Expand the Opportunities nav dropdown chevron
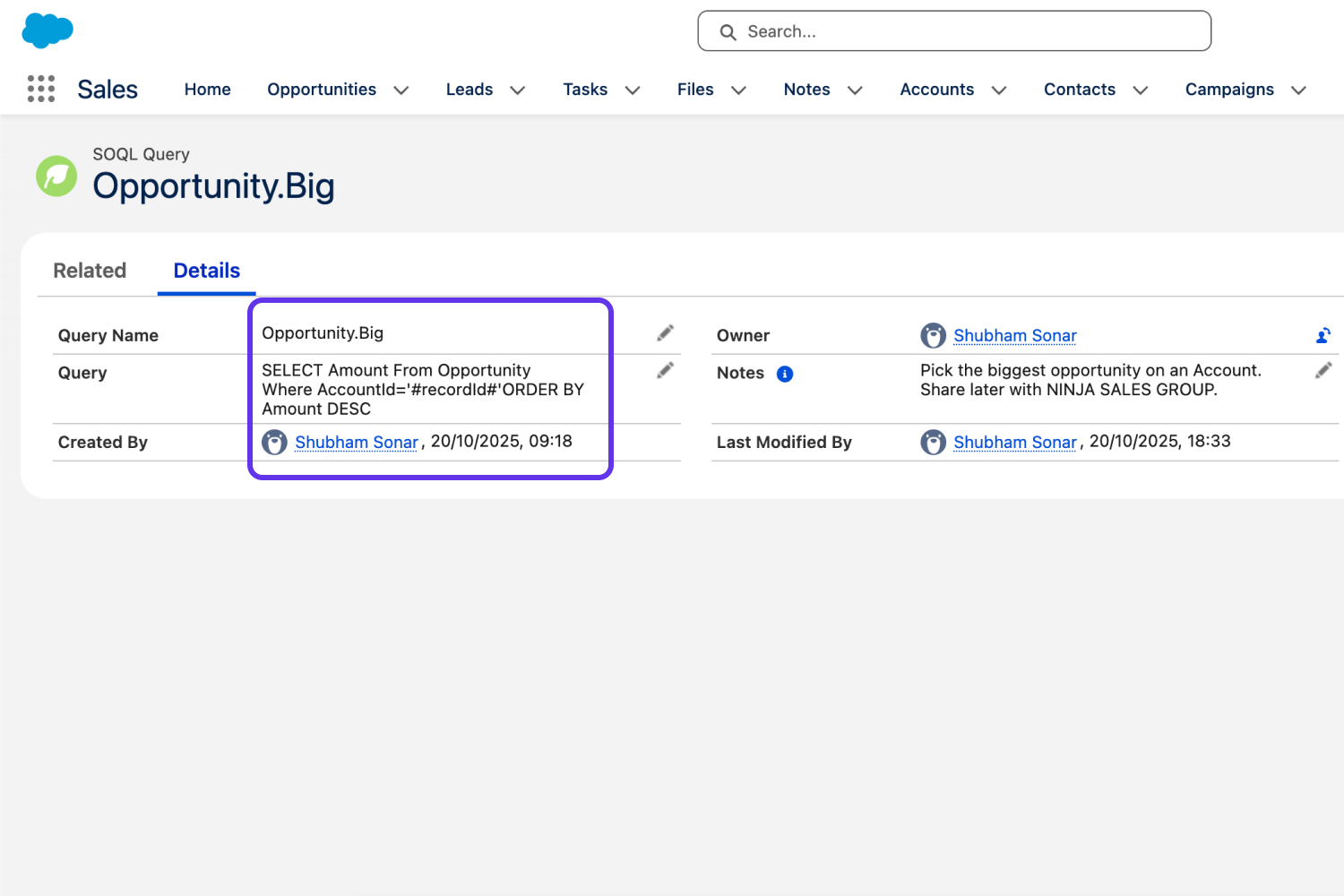This screenshot has height=896, width=1344. [401, 90]
